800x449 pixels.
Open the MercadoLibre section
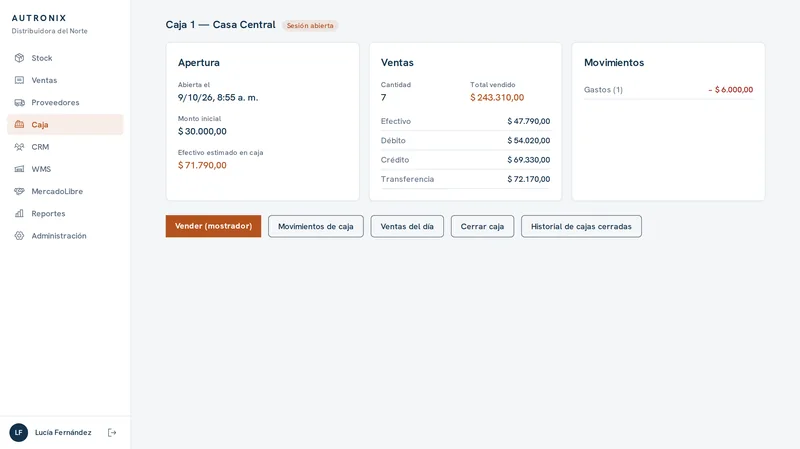(x=65, y=191)
